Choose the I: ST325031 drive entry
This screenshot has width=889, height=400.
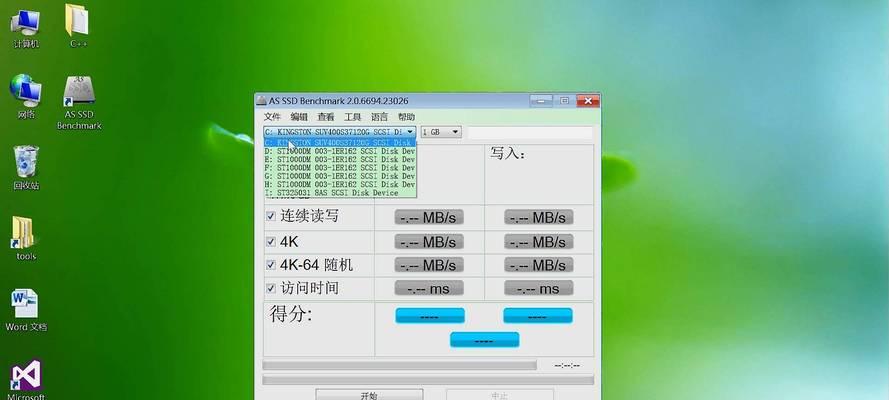tap(340, 193)
